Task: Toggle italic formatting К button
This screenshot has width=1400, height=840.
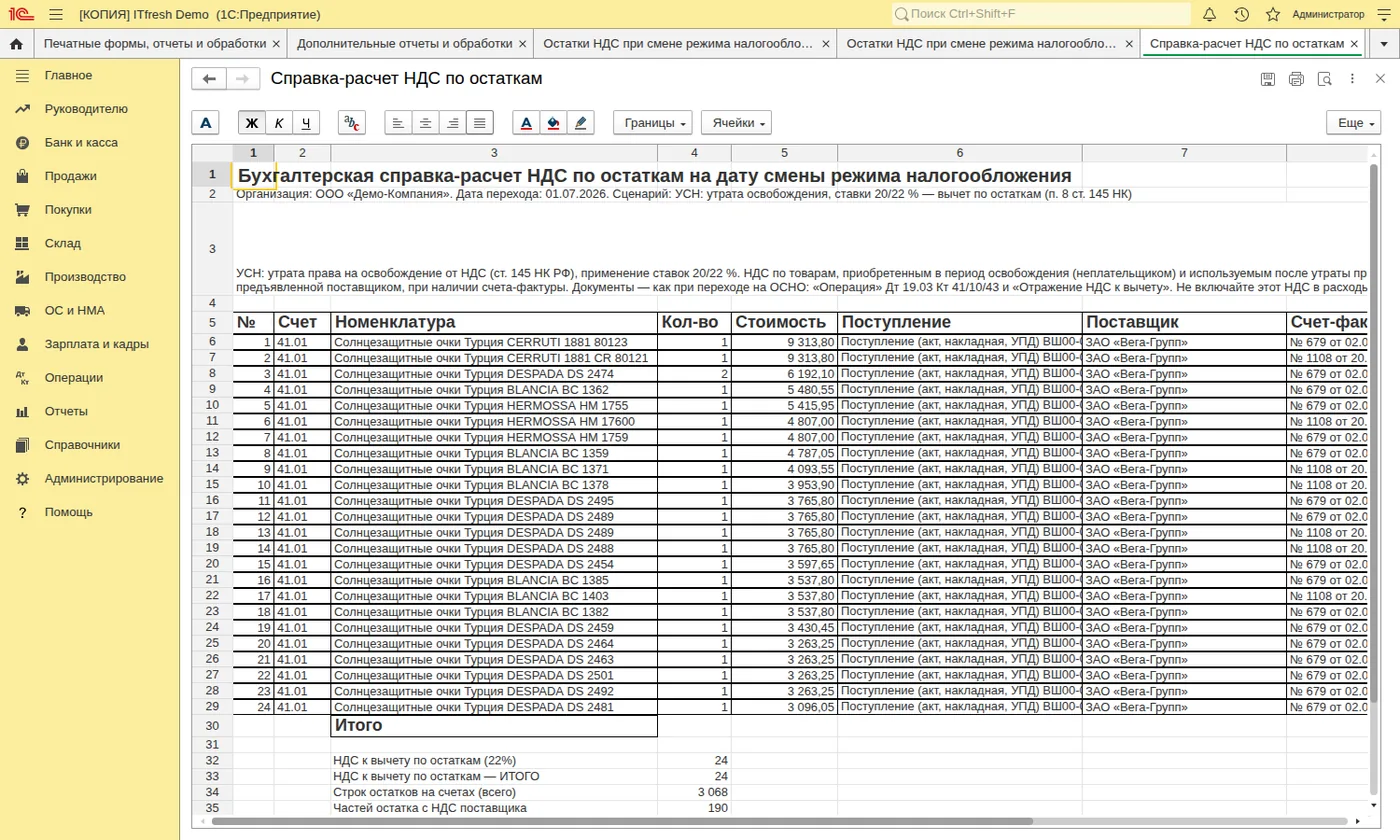Action: tap(279, 122)
